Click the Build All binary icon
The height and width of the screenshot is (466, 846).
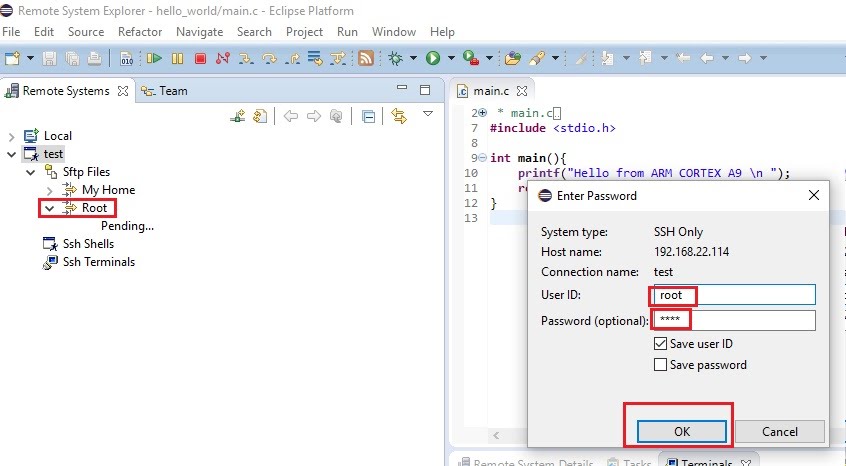point(126,58)
